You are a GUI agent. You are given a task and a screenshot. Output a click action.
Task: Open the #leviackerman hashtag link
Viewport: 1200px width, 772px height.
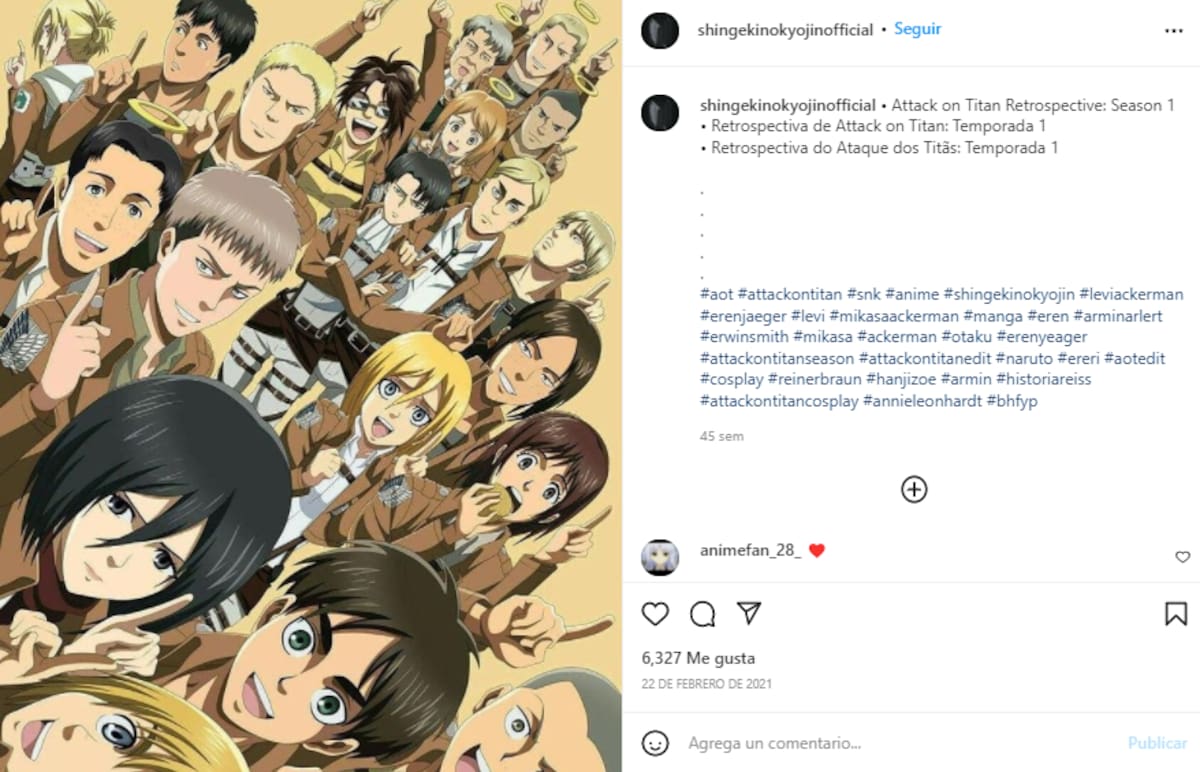click(x=1131, y=294)
